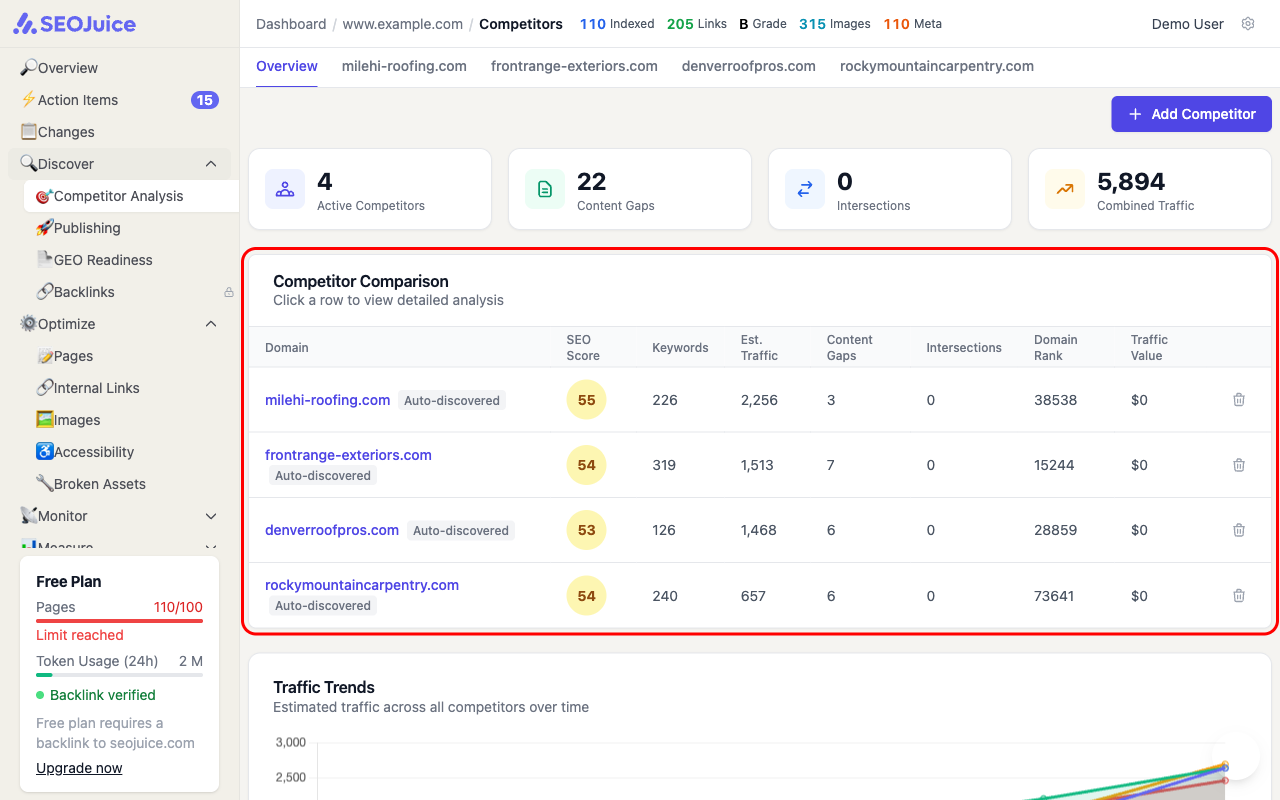Click the Accessibility wheelchair icon

tap(45, 452)
